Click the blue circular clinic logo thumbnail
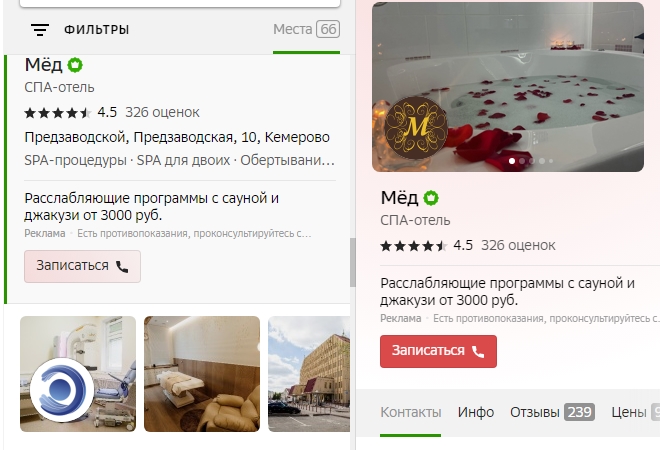Viewport: 660px width, 450px height. pos(62,390)
